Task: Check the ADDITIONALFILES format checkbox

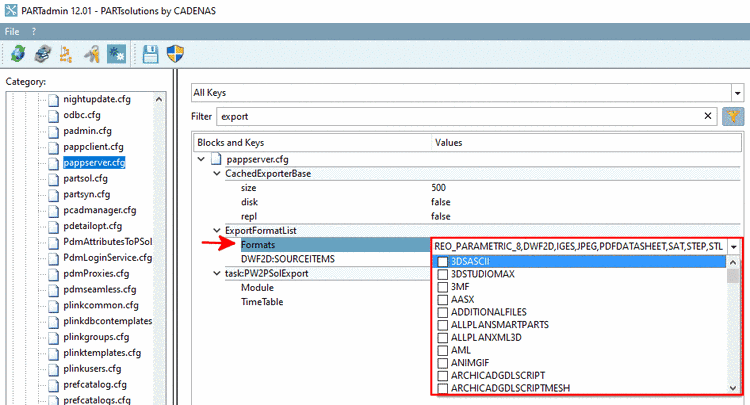Action: pyautogui.click(x=443, y=312)
